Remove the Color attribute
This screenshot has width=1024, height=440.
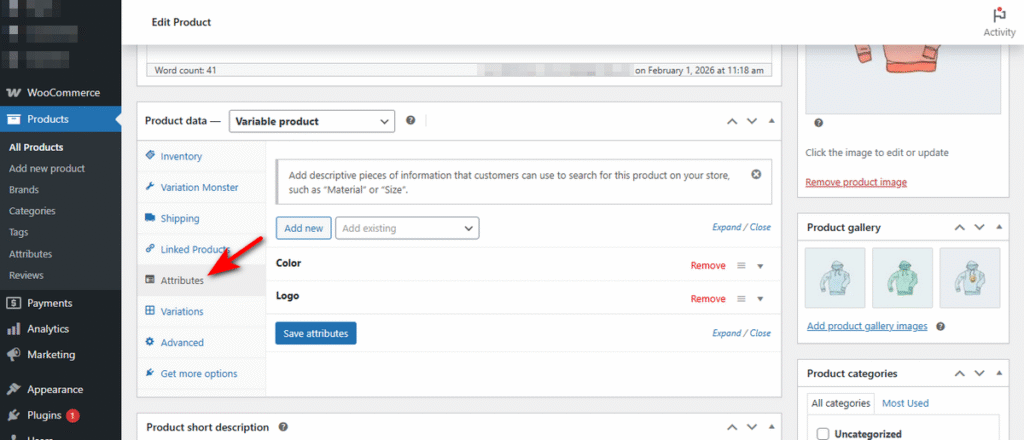coord(708,266)
